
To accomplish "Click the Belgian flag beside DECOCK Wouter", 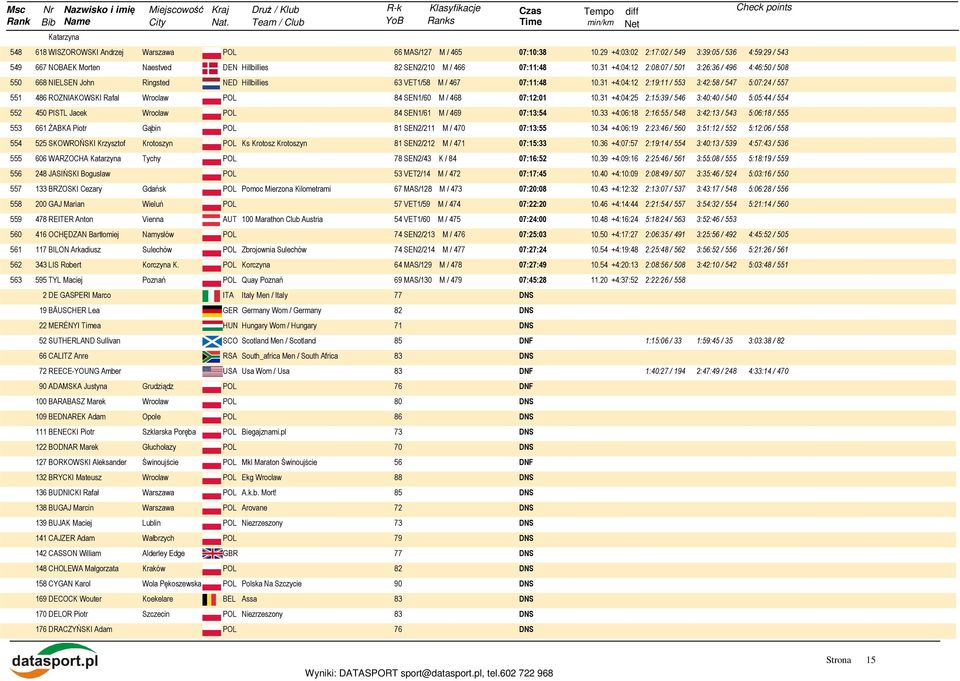I will [210, 600].
